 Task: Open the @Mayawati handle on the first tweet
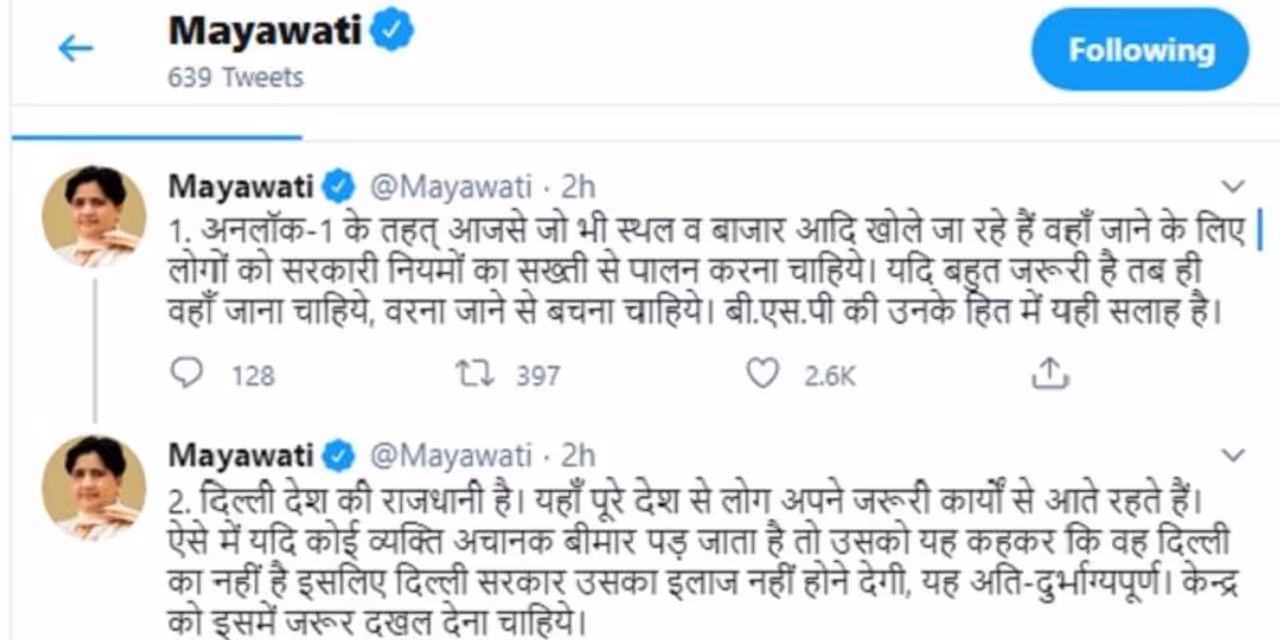pos(451,186)
